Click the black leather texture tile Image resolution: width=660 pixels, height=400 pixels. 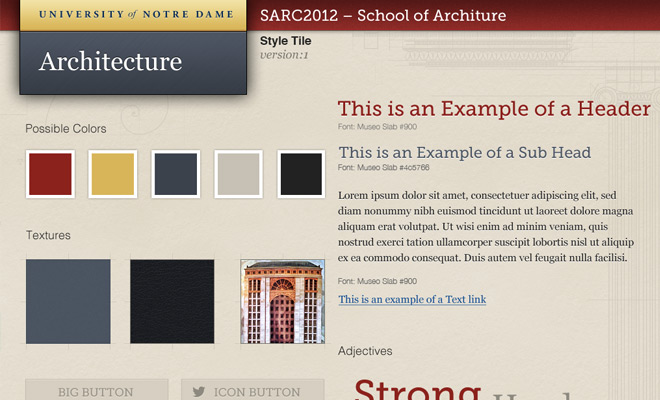point(172,301)
